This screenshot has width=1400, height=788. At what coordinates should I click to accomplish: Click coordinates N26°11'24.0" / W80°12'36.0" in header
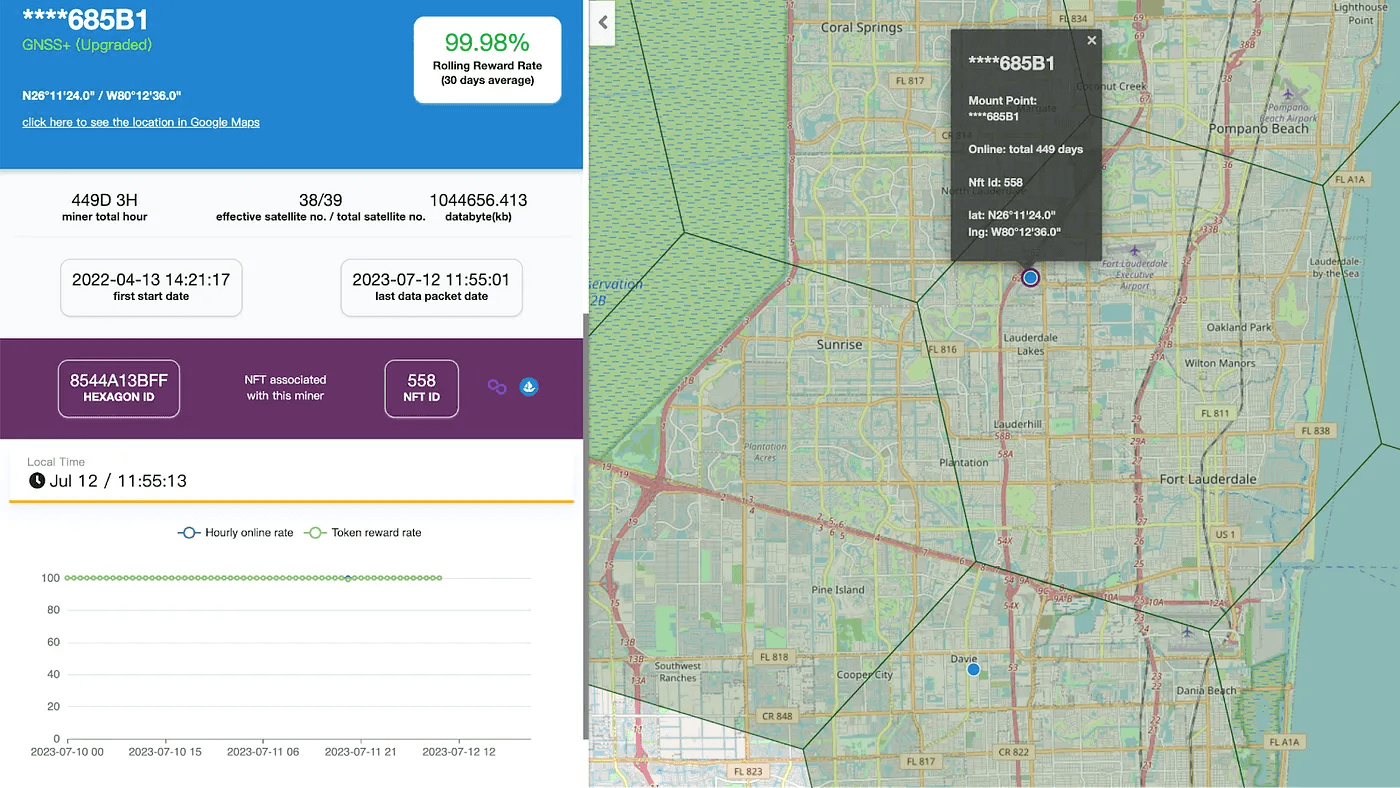click(102, 96)
